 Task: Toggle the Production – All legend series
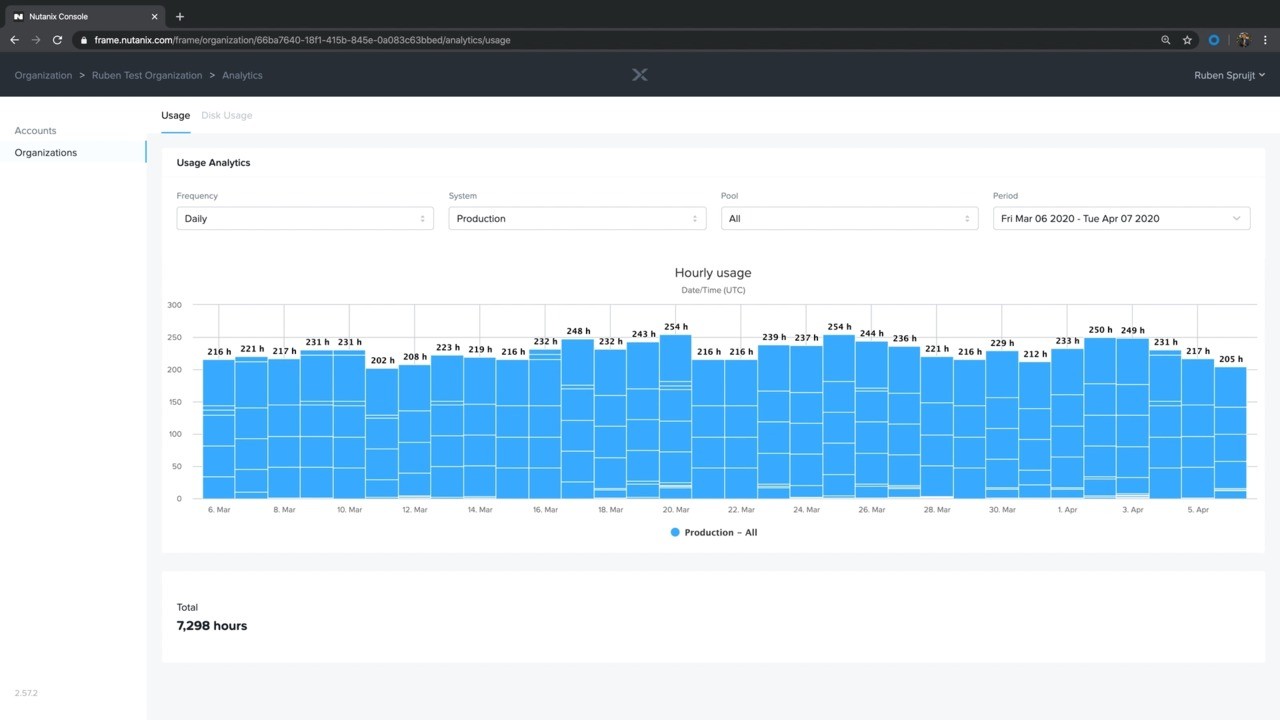coord(714,533)
